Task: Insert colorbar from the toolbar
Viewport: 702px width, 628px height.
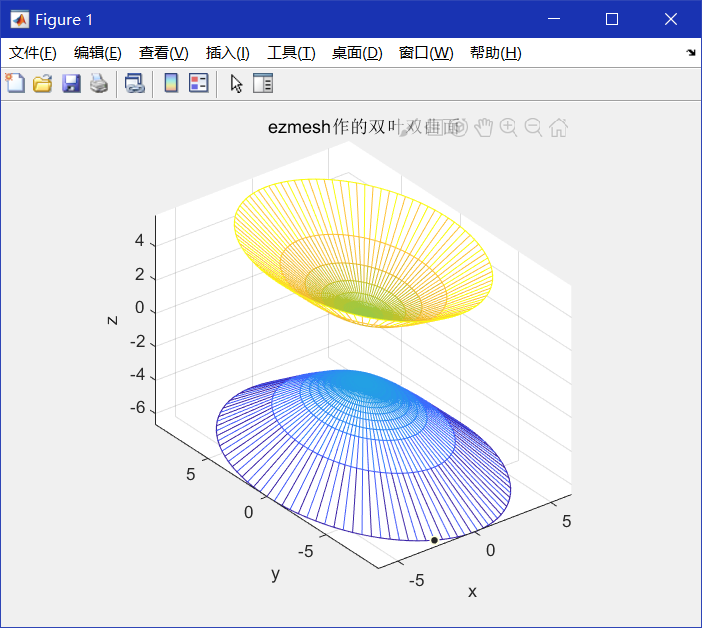Action: pos(171,83)
